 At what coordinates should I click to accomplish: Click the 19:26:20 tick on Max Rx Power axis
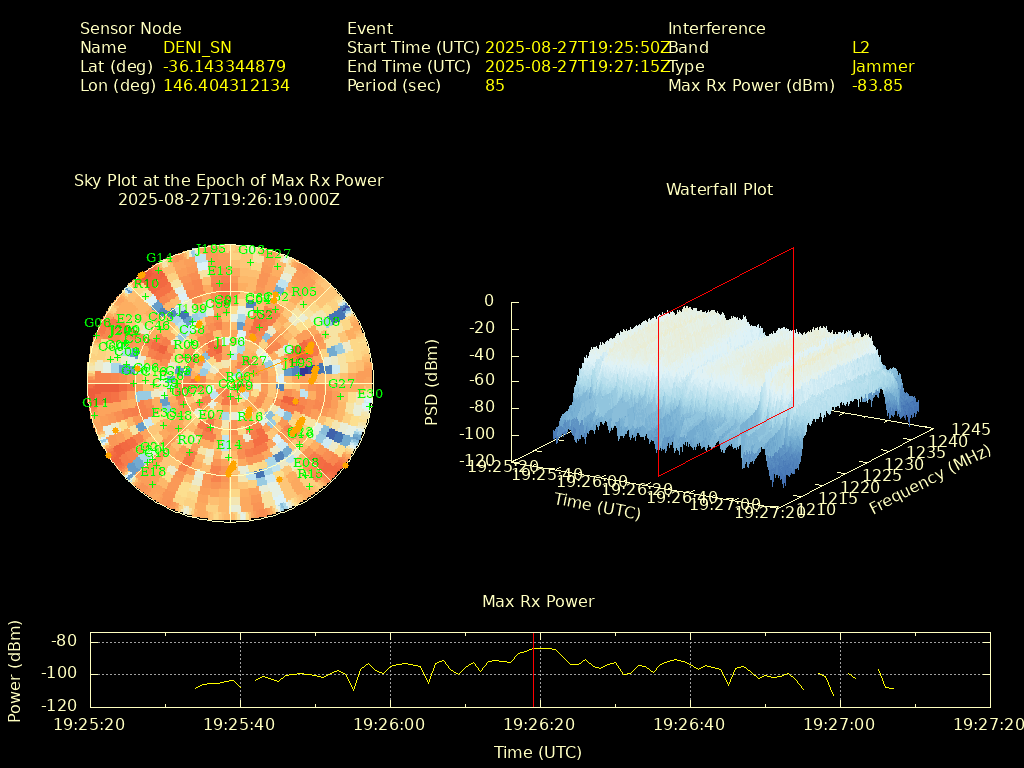(540, 723)
